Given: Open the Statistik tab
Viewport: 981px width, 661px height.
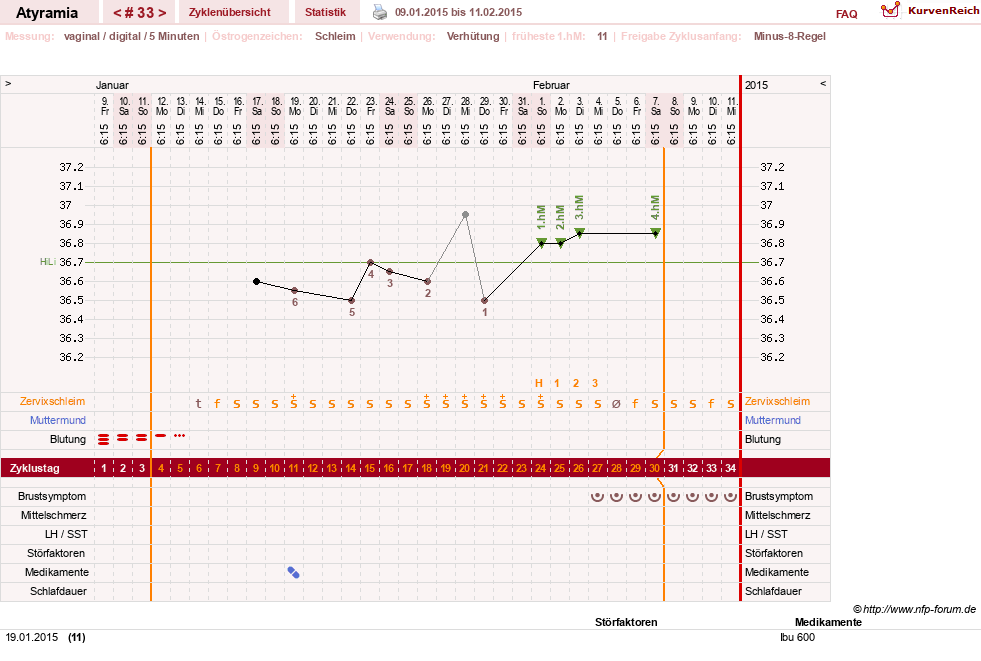Looking at the screenshot, I should [325, 13].
